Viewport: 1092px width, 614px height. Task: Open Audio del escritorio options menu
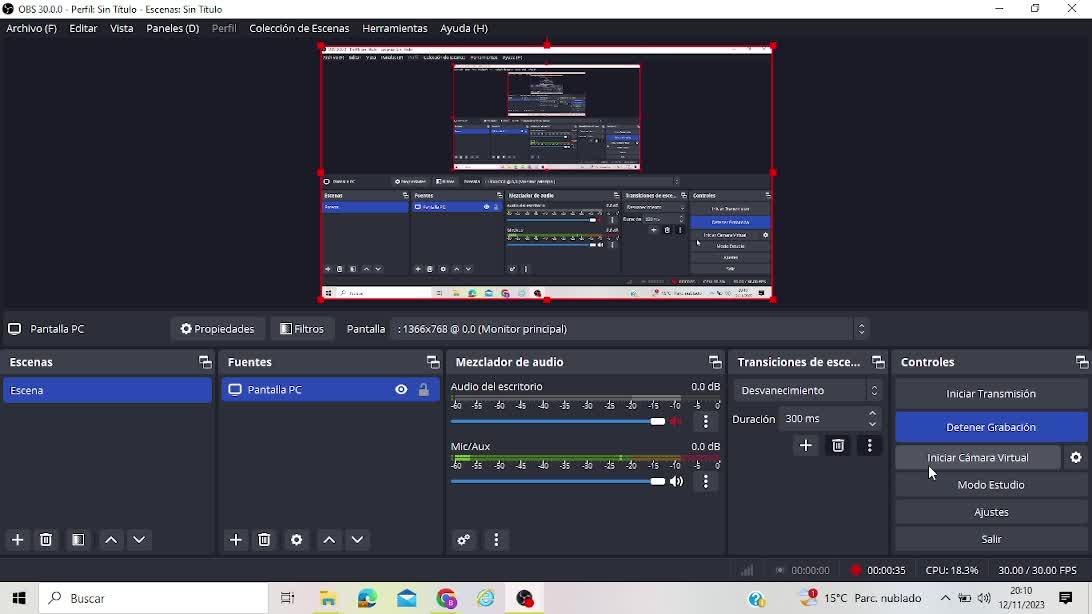point(706,422)
